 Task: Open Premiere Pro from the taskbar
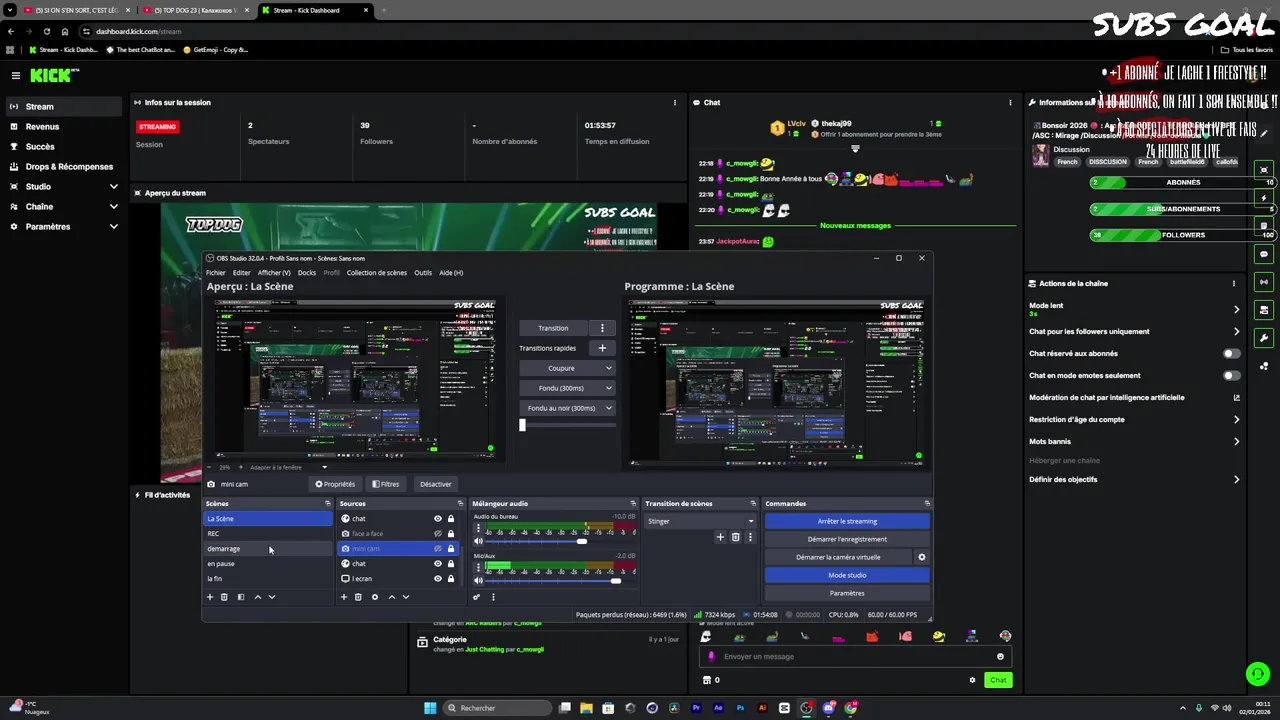pos(696,708)
